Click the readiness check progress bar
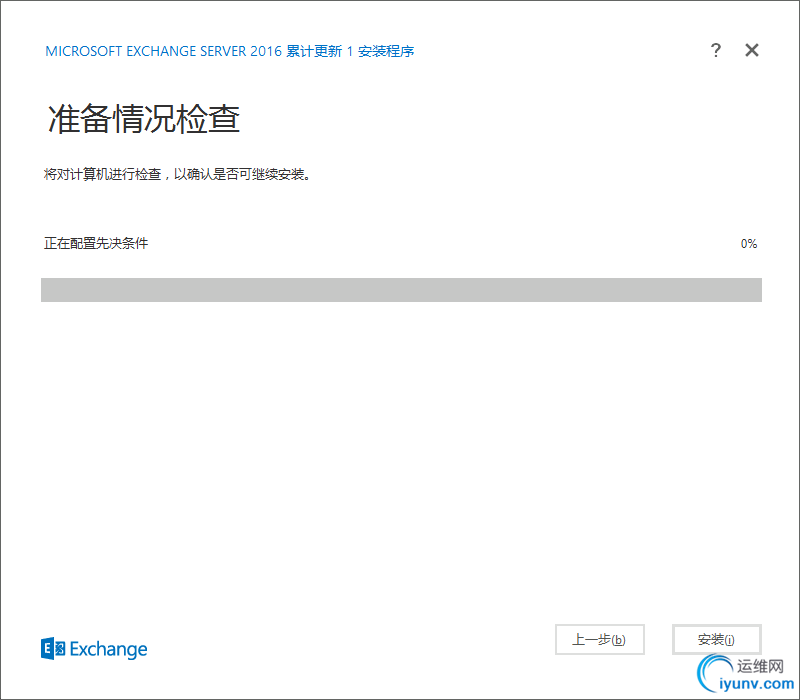The image size is (800, 700). [401, 290]
